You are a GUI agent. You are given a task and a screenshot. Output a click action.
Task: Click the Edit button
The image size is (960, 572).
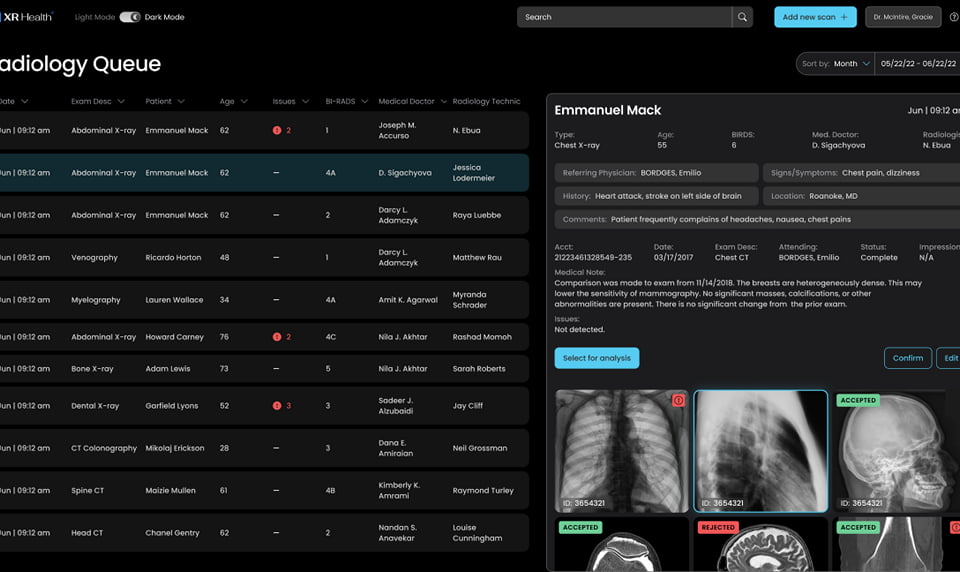pyautogui.click(x=949, y=358)
